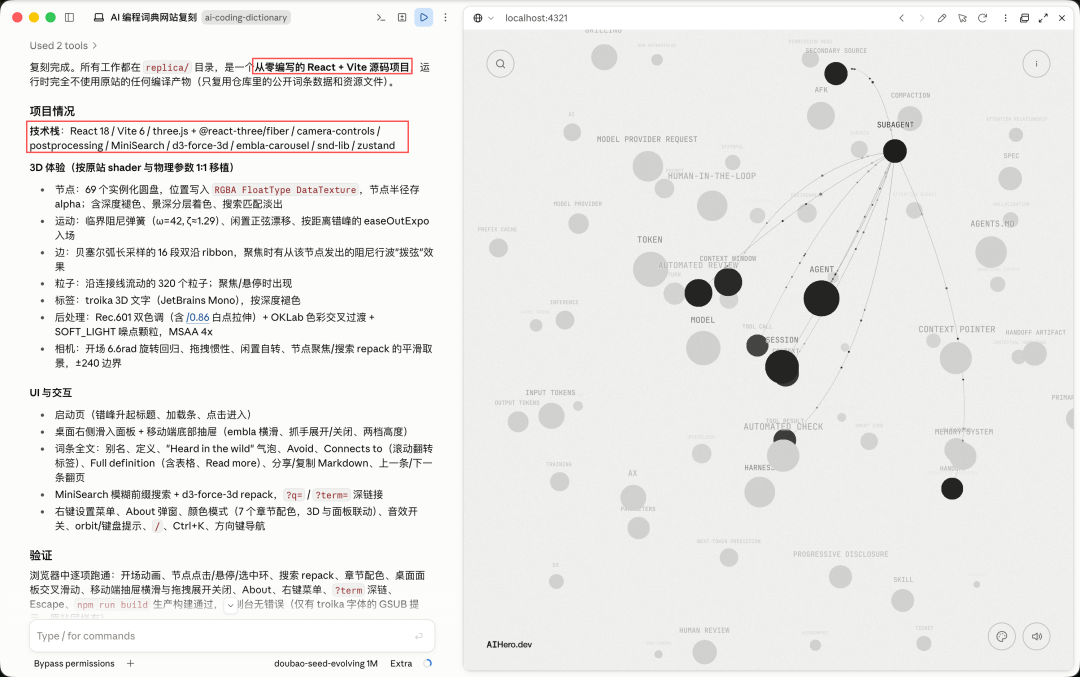Viewport: 1080px width, 677px height.
Task: Open the chat panel three-dot menu
Action: tap(446, 17)
